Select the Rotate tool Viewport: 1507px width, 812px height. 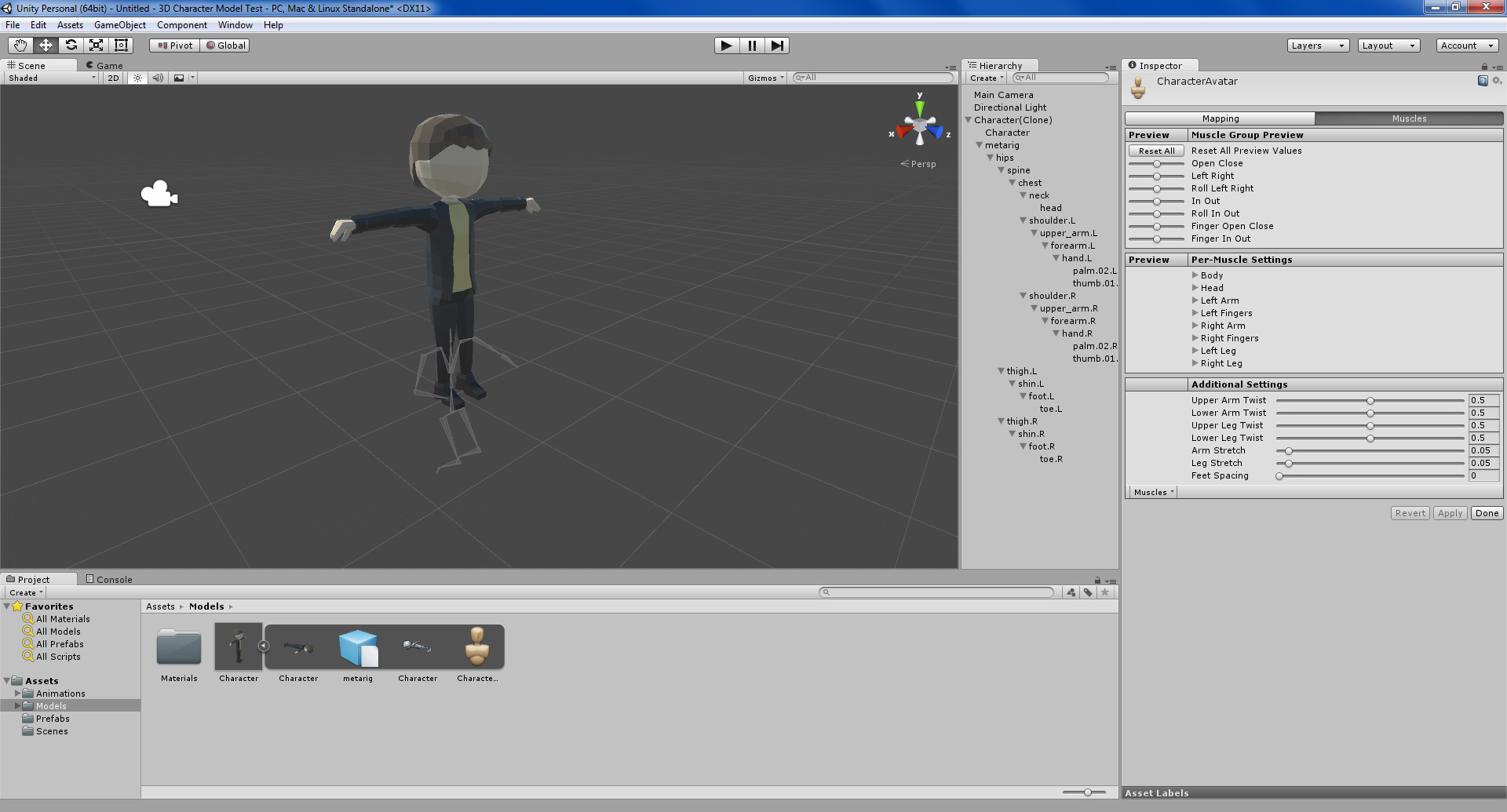tap(71, 46)
